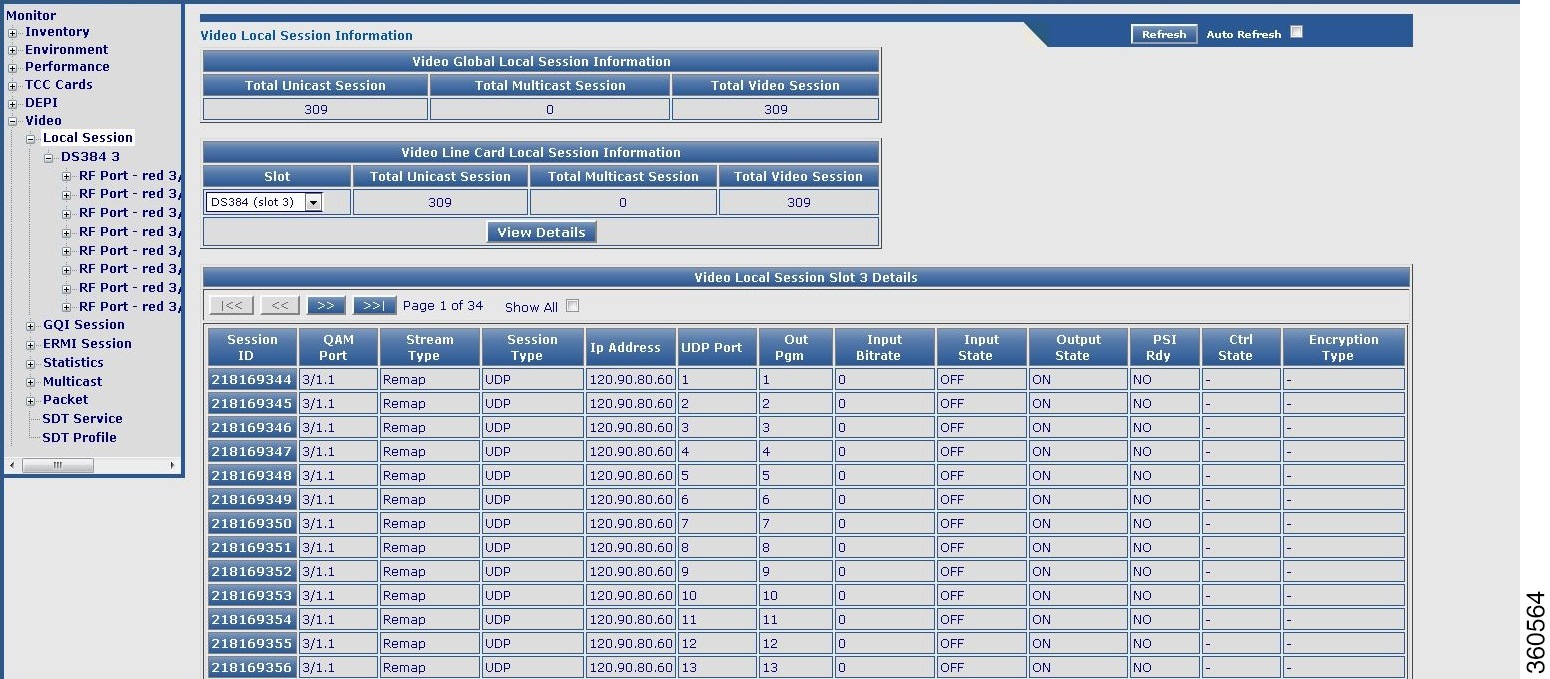Click the View Details button
The width and height of the screenshot is (1550, 679).
click(541, 232)
